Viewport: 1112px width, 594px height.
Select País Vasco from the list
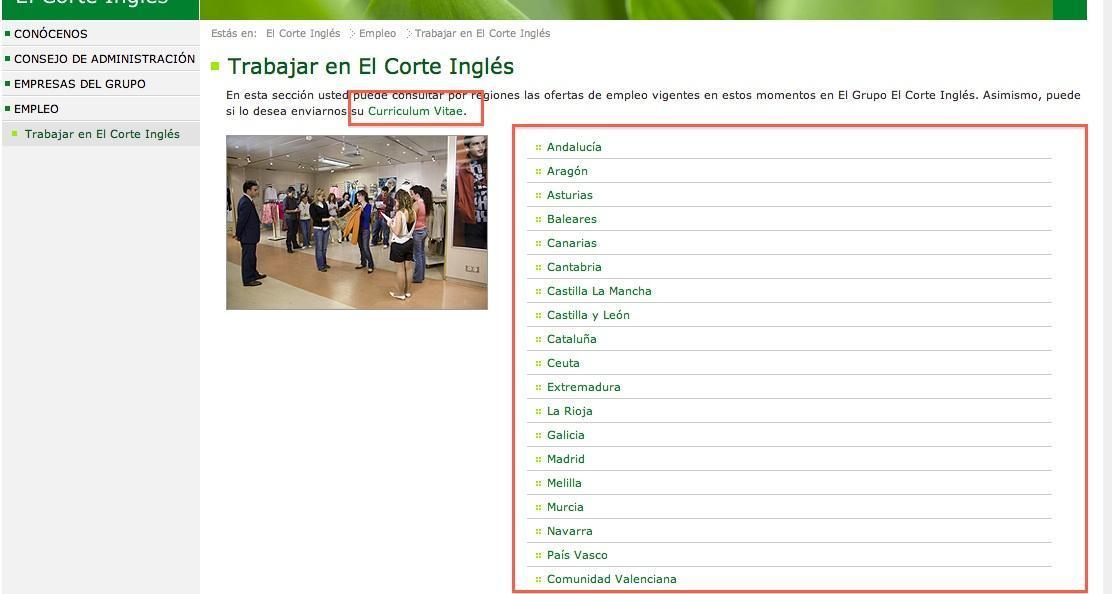[x=577, y=555]
